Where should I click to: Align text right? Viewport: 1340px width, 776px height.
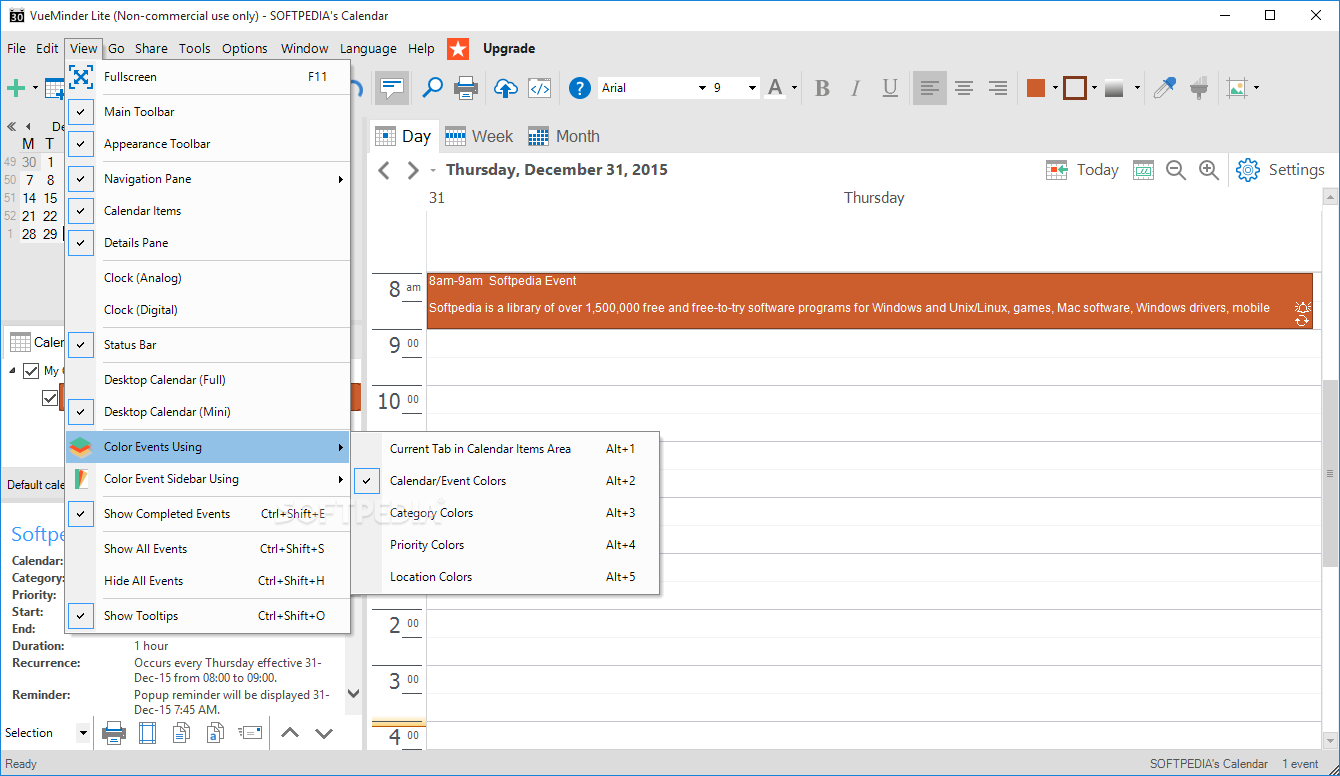point(997,88)
